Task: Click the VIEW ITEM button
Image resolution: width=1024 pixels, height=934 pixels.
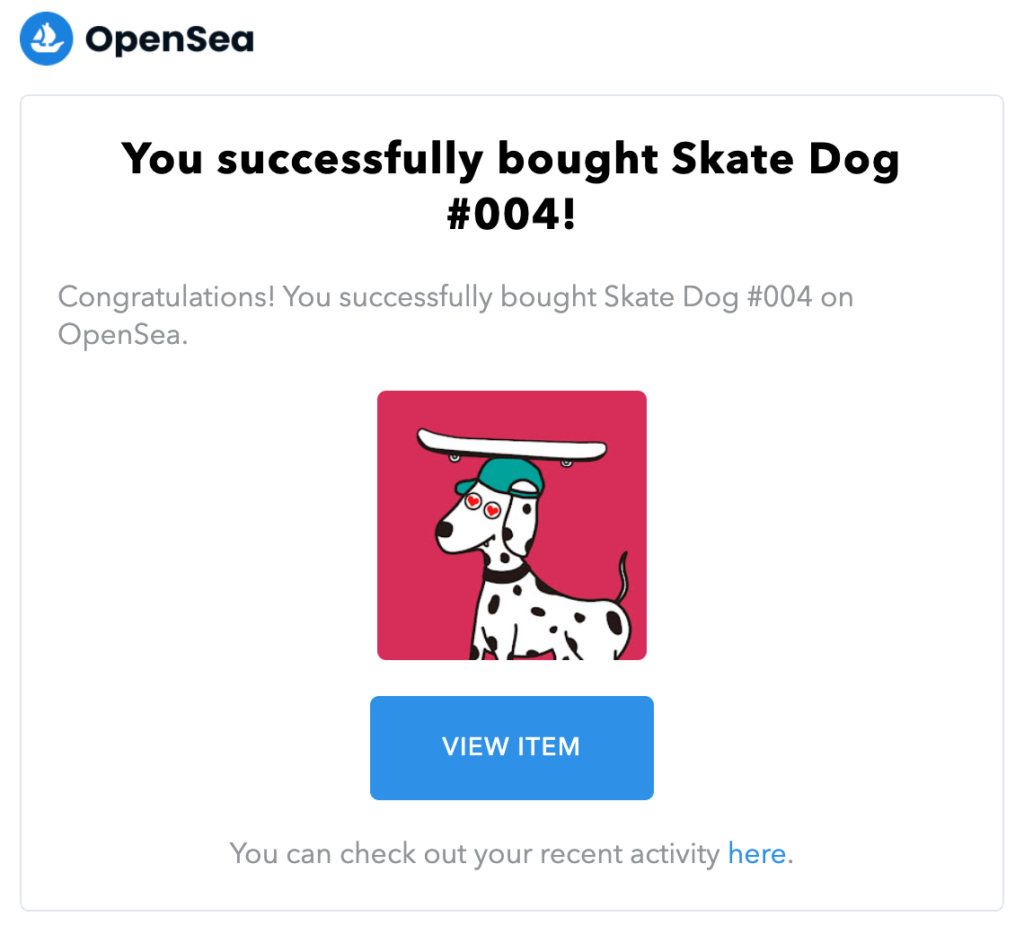Action: click(x=511, y=747)
